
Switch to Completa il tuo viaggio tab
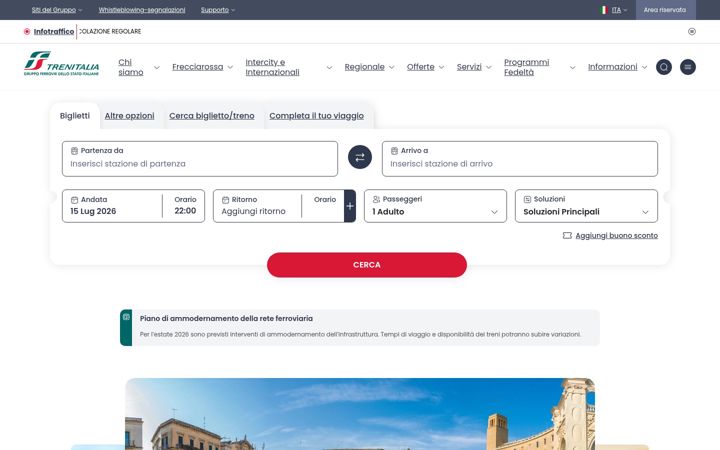click(x=316, y=116)
